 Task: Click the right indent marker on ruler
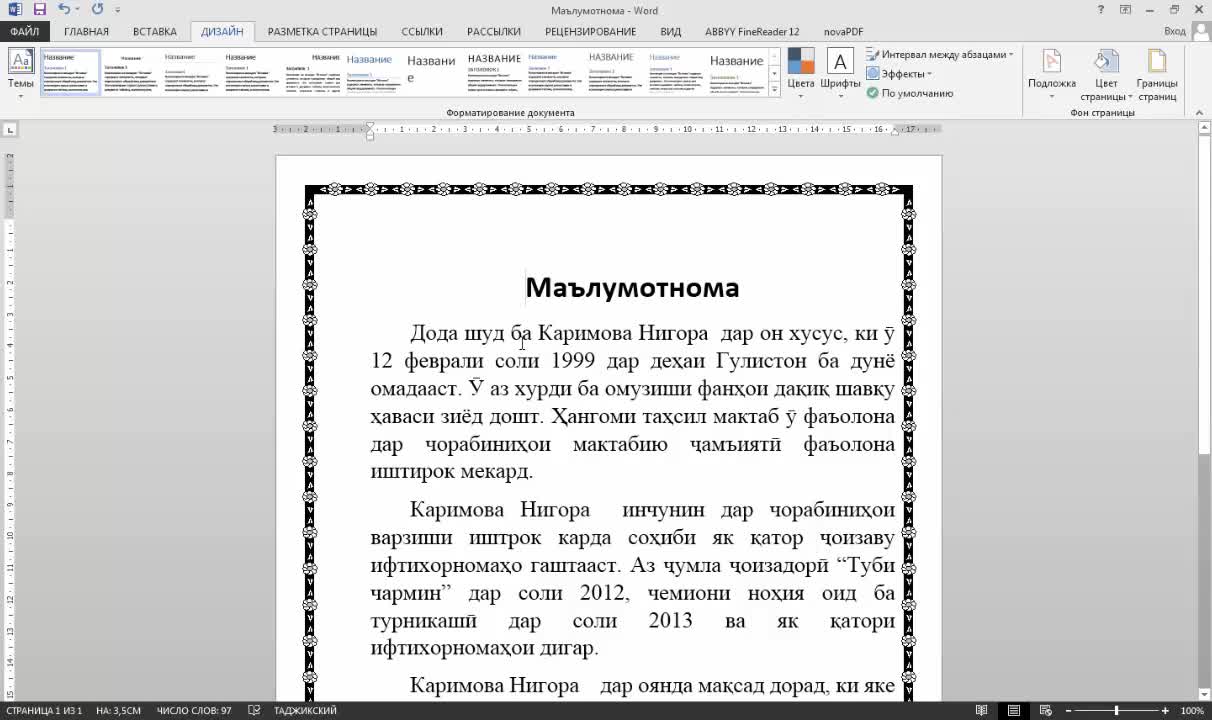tap(895, 131)
